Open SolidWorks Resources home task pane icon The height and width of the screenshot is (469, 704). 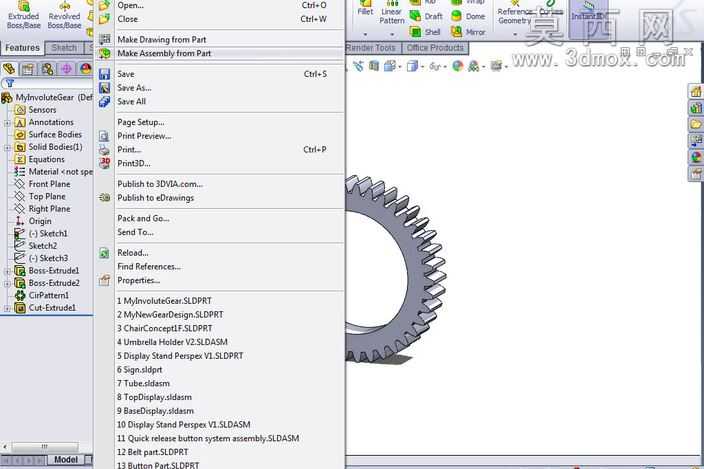coord(696,92)
